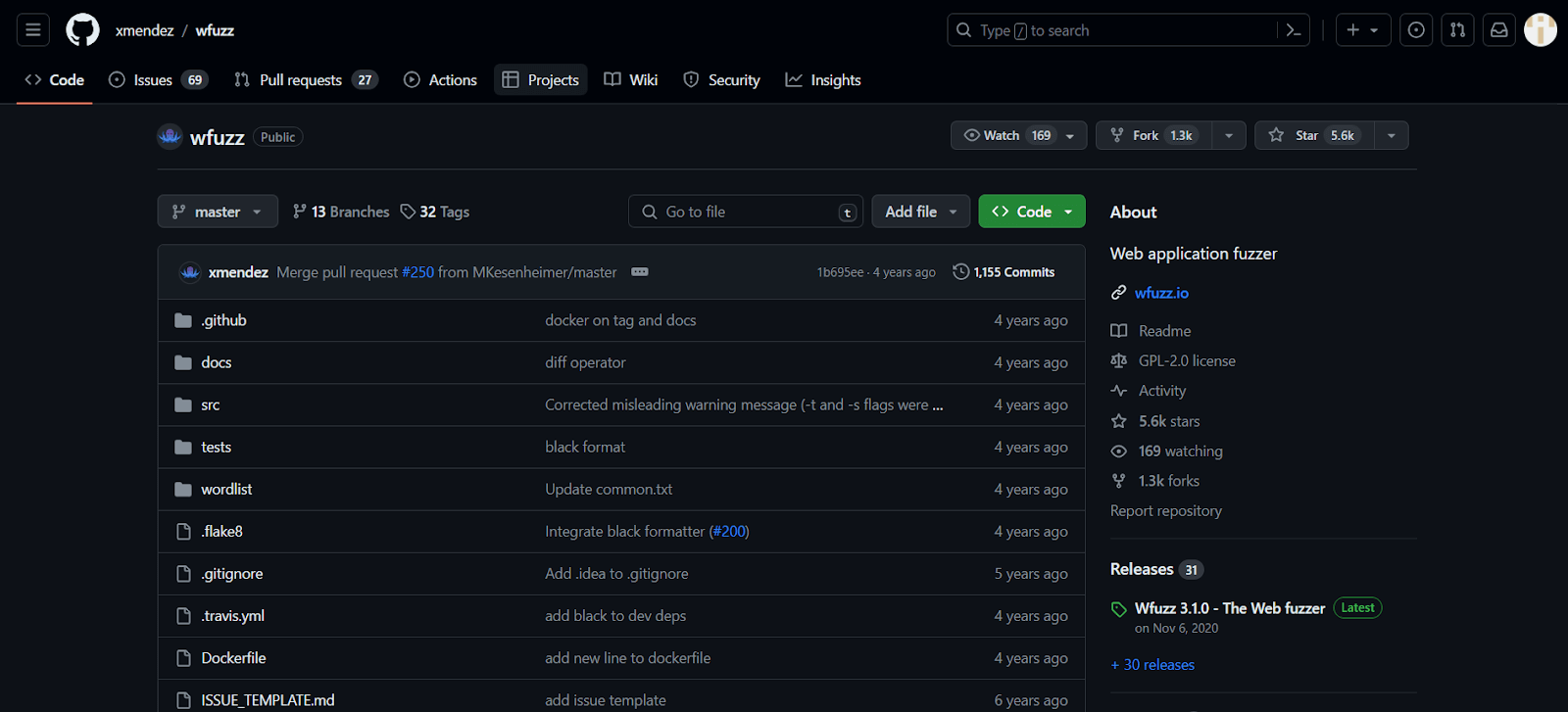Image resolution: width=1568 pixels, height=712 pixels.
Task: Open the Pull requests tab
Action: [306, 80]
